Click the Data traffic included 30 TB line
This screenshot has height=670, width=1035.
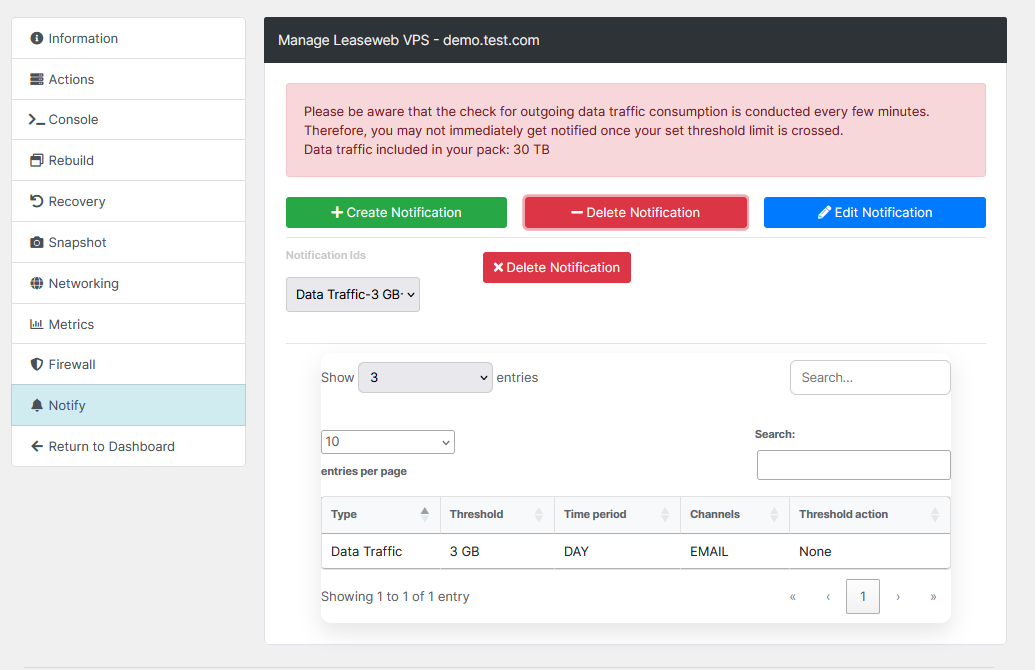click(x=426, y=150)
